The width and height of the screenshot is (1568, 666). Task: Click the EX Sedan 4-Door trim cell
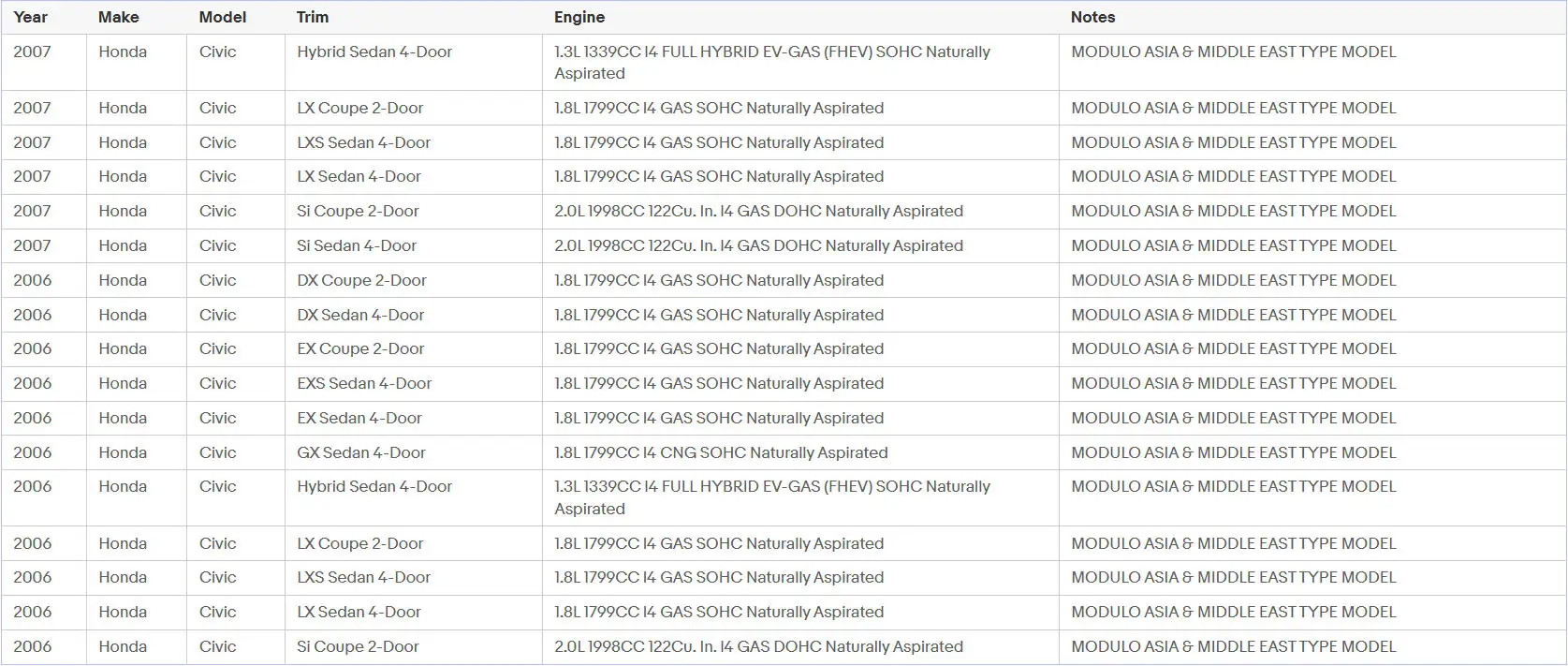[359, 418]
